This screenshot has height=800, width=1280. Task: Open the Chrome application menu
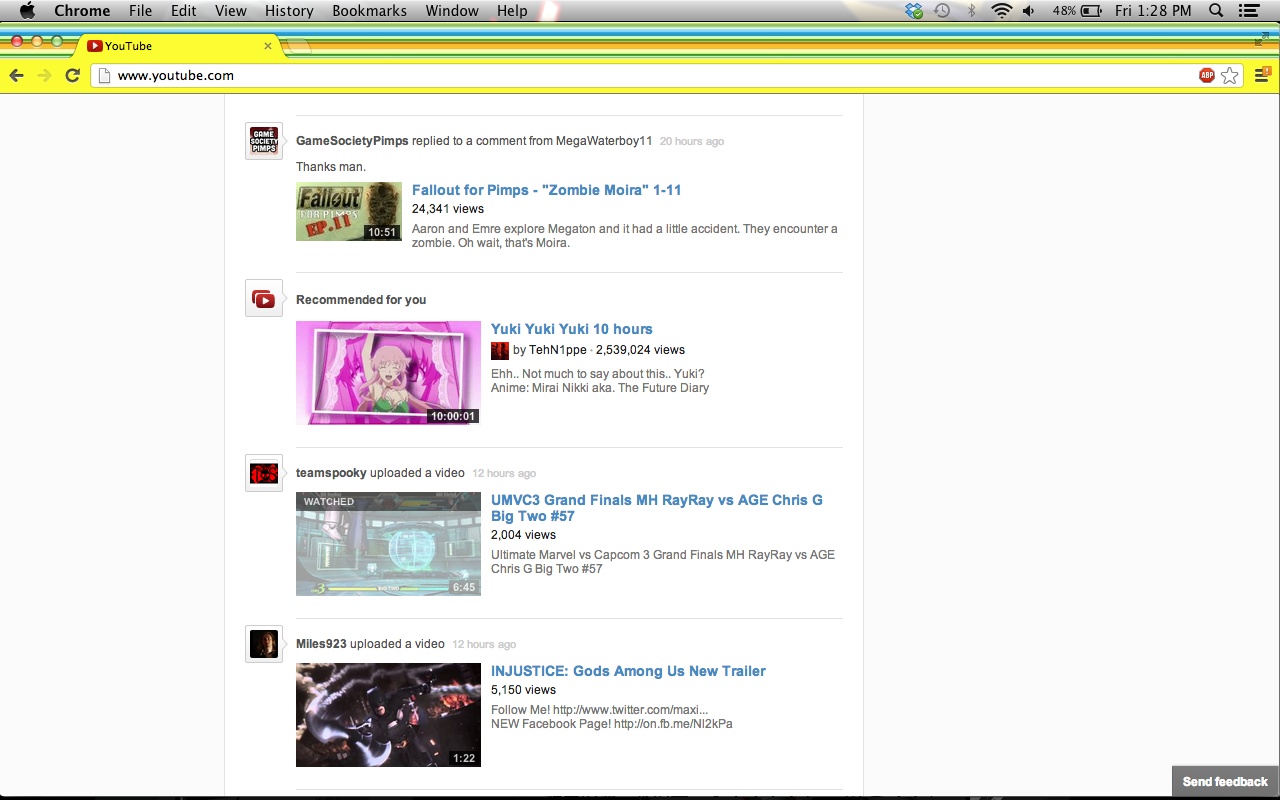[82, 11]
